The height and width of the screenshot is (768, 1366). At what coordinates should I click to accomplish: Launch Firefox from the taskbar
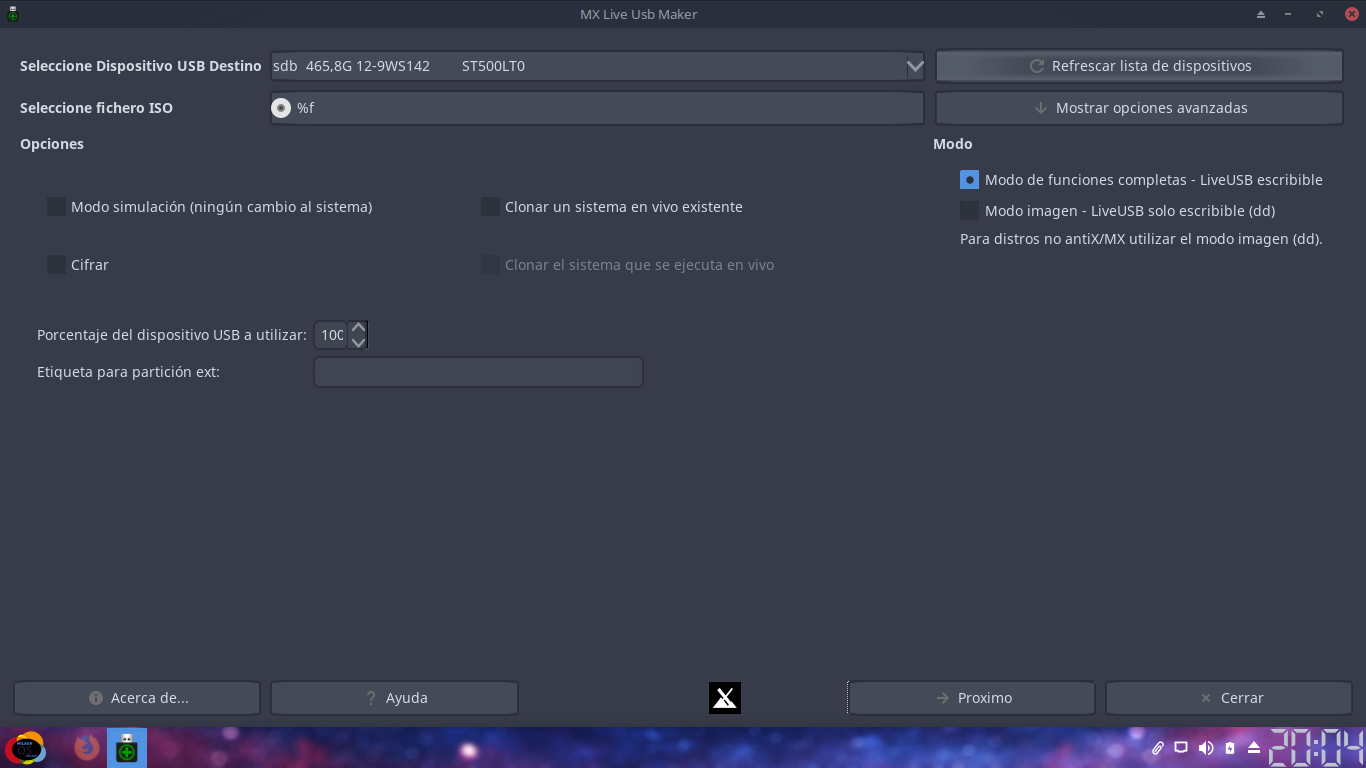point(87,748)
